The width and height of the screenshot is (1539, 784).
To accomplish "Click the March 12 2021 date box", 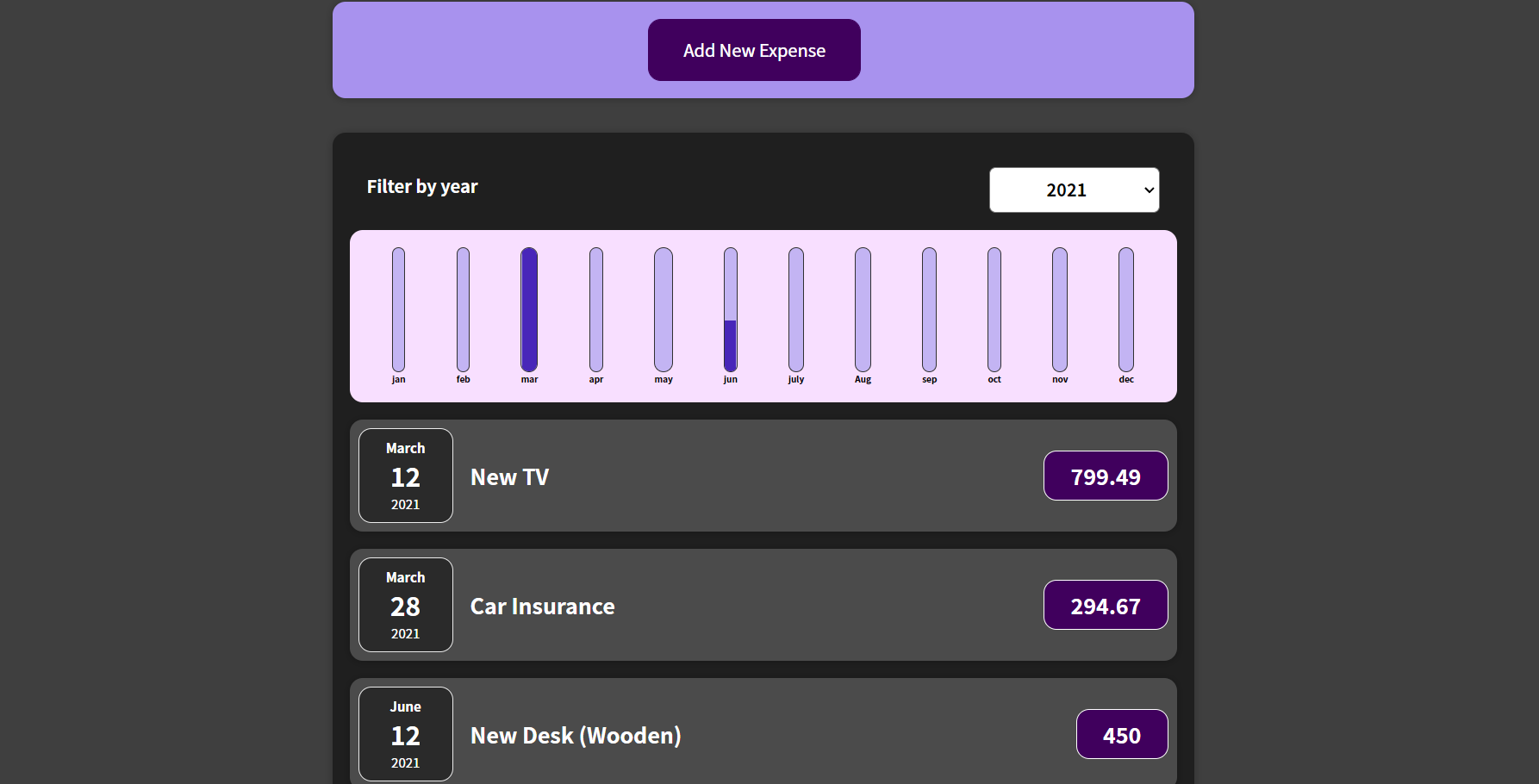I will (x=406, y=476).
